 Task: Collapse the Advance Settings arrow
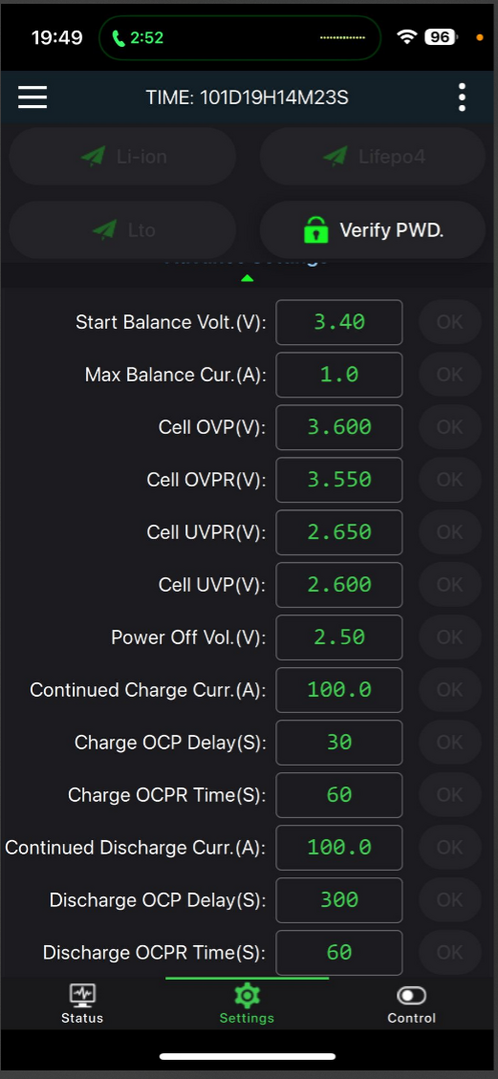click(248, 278)
